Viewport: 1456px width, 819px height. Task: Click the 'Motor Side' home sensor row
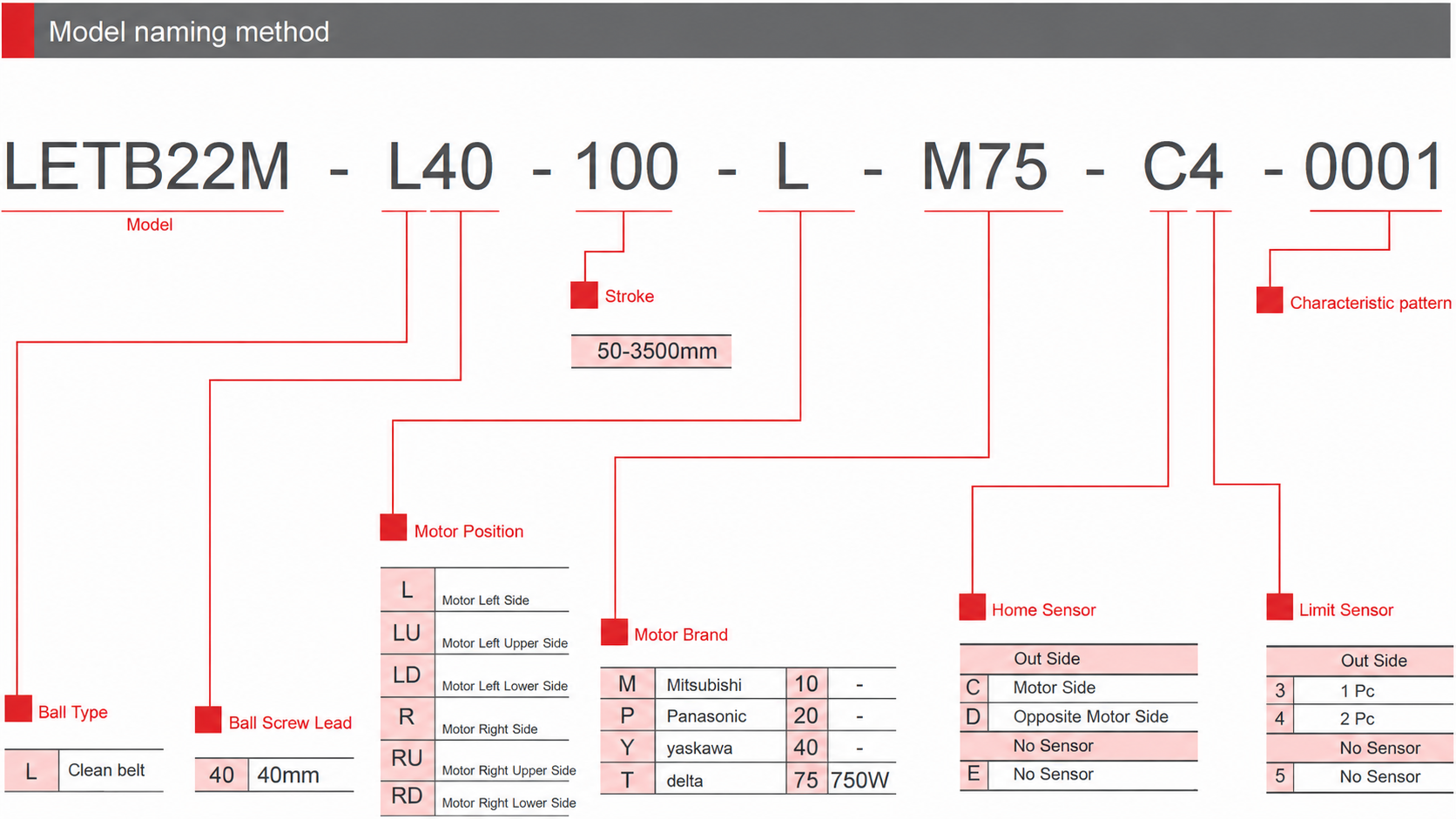click(1092, 688)
